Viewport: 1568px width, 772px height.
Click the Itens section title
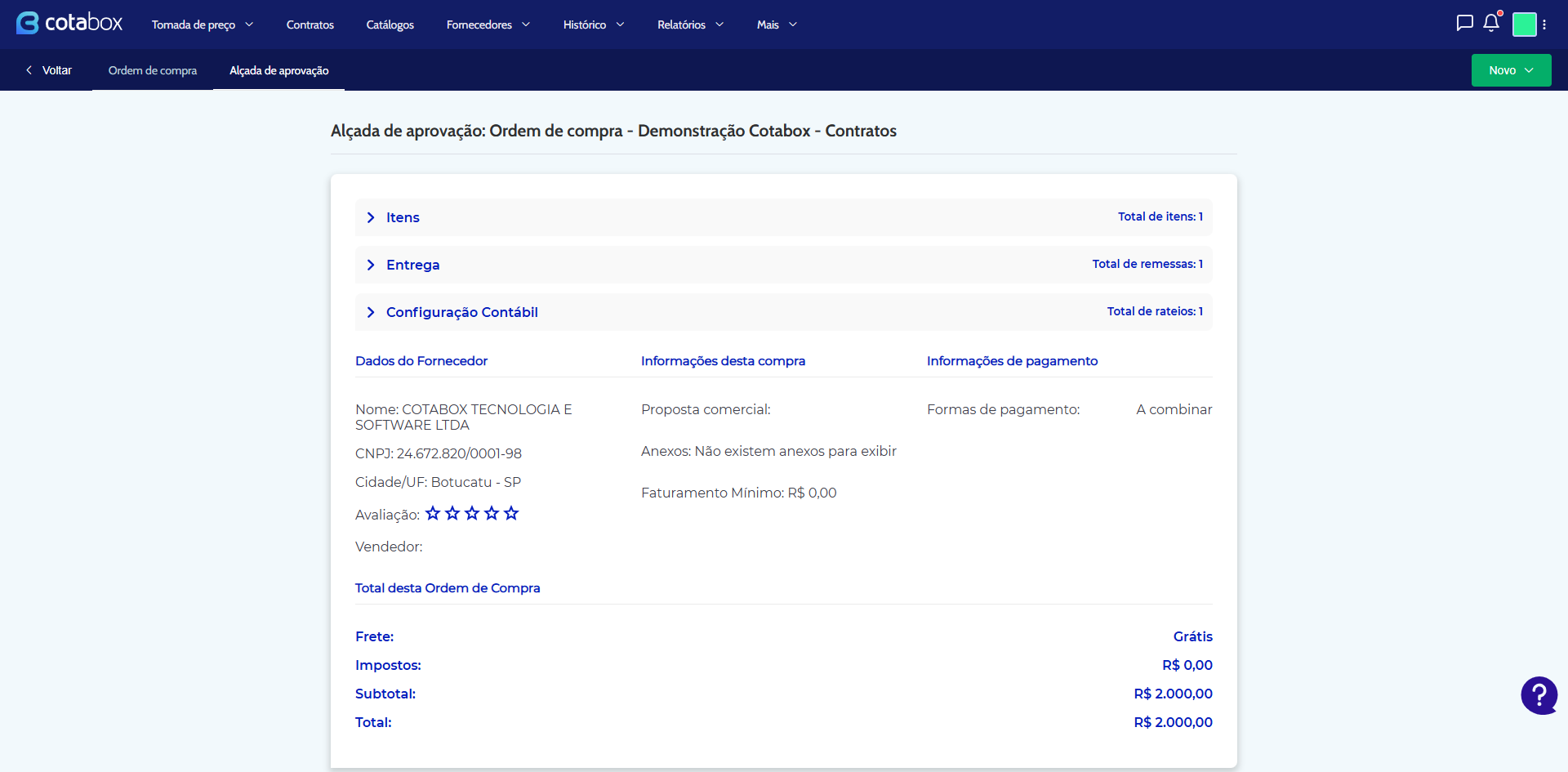point(403,217)
